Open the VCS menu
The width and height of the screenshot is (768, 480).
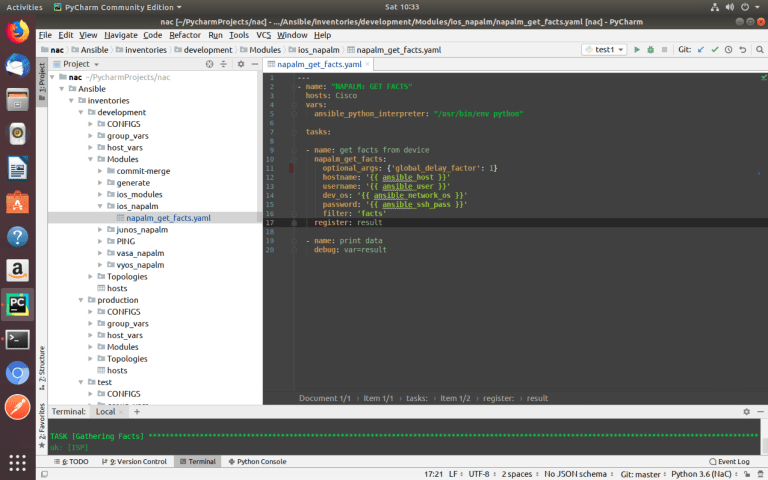(264, 35)
